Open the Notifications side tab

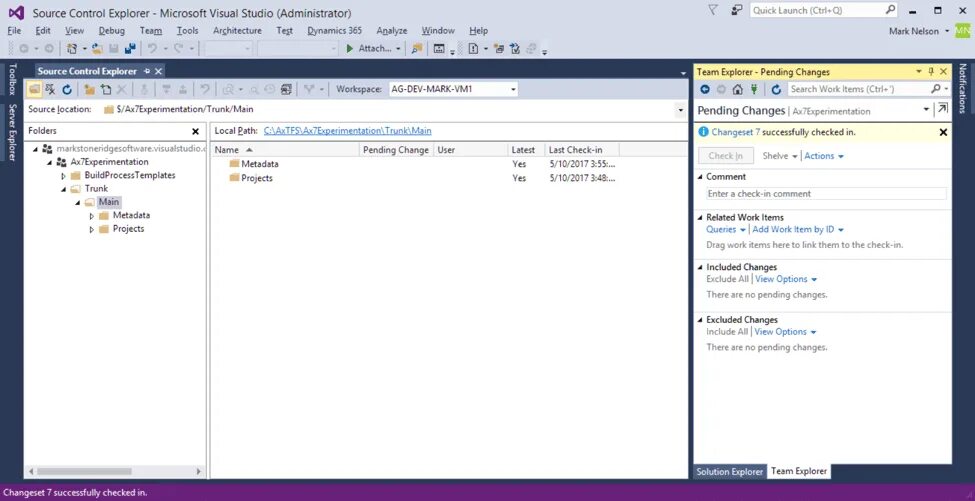coord(963,88)
